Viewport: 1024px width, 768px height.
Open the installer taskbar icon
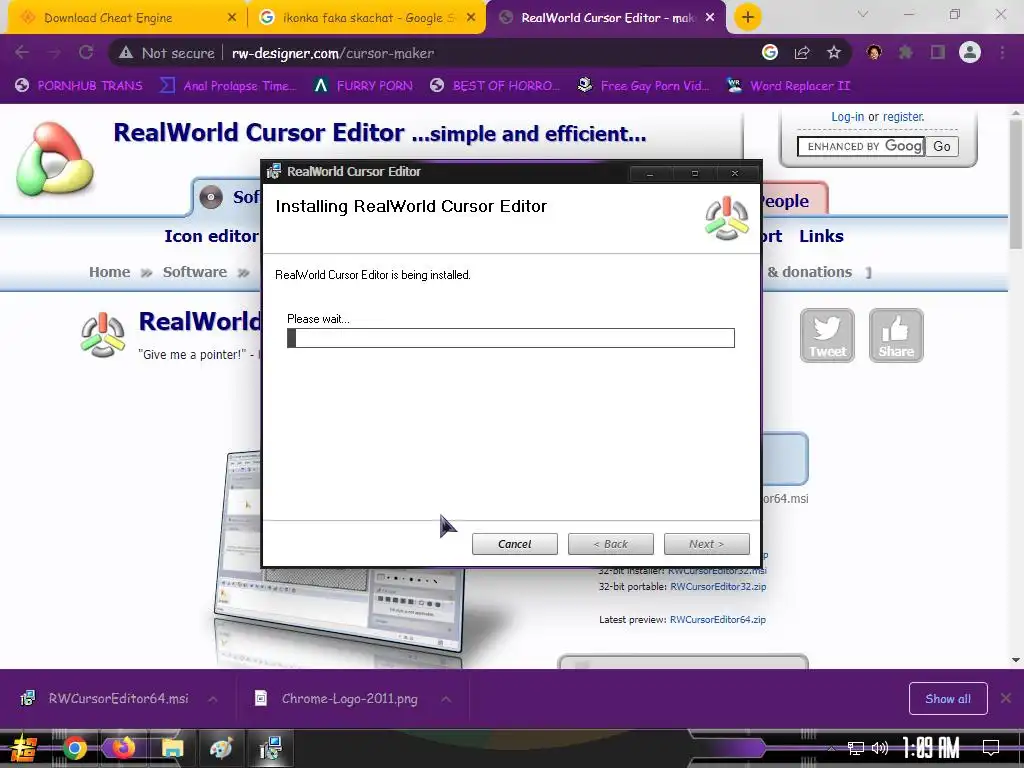coord(270,748)
